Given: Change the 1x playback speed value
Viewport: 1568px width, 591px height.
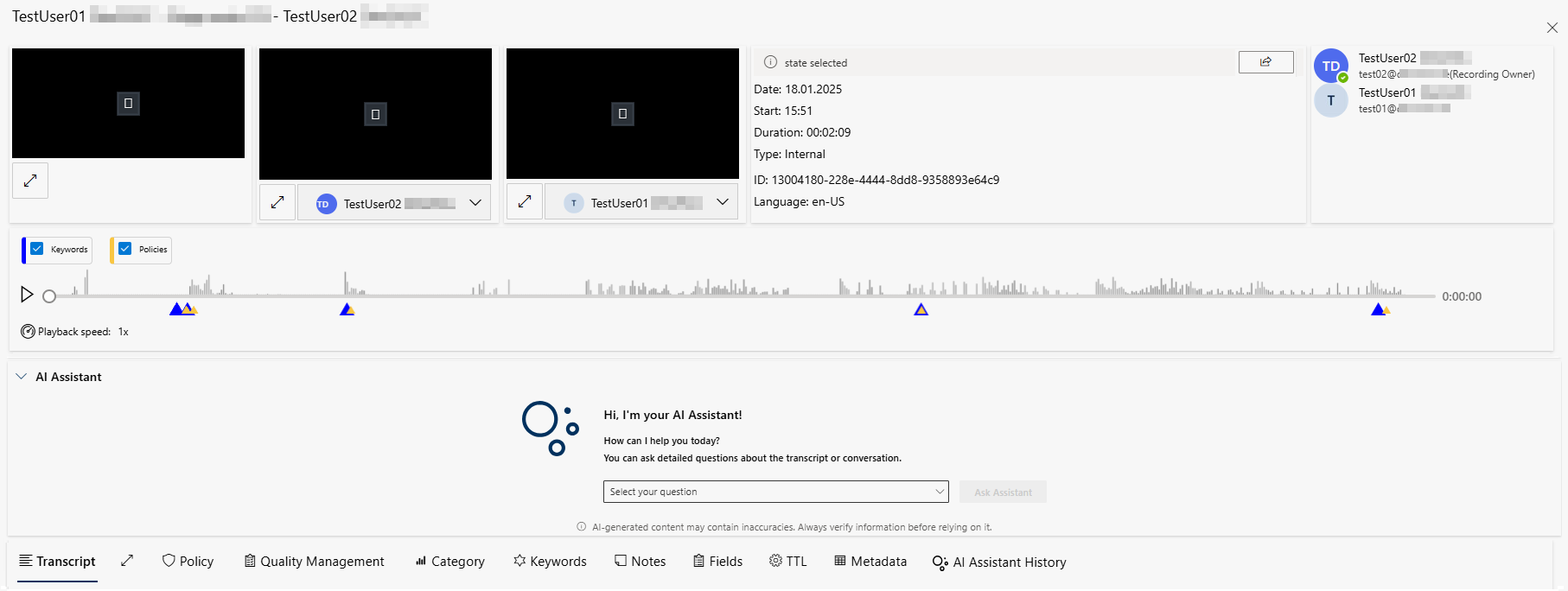Looking at the screenshot, I should pos(124,332).
